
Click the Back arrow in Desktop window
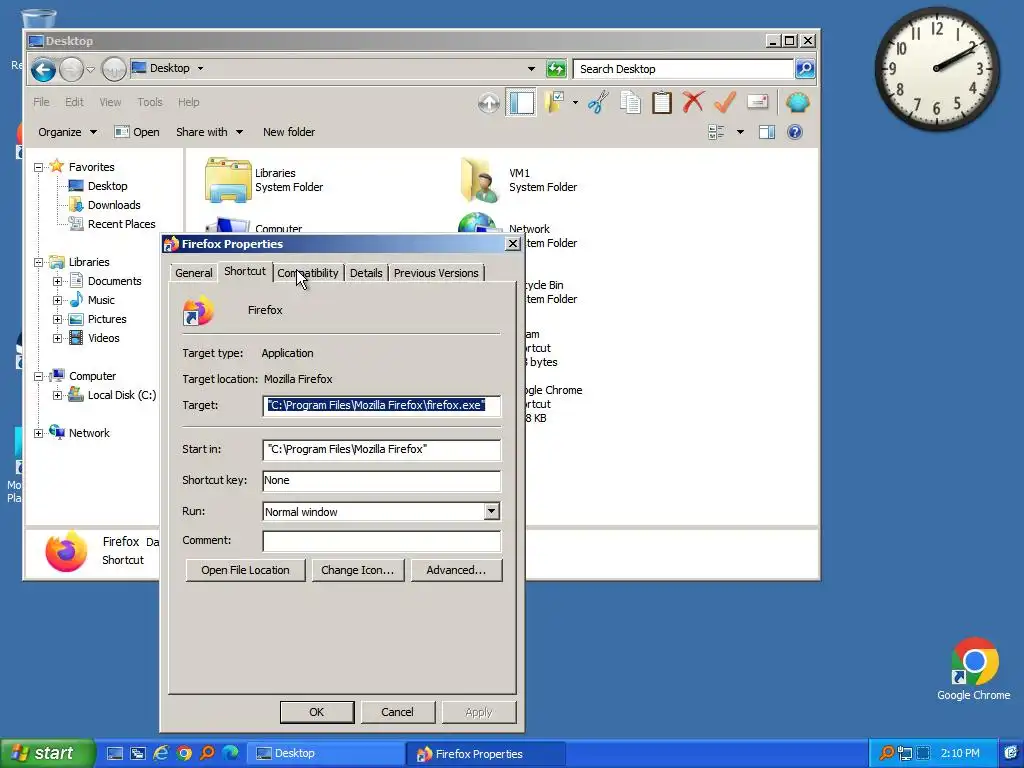pyautogui.click(x=43, y=69)
